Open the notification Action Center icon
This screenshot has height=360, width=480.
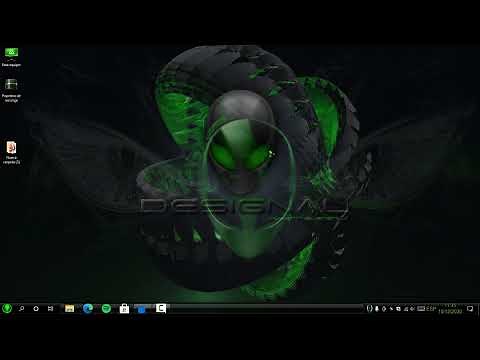pos(470,309)
